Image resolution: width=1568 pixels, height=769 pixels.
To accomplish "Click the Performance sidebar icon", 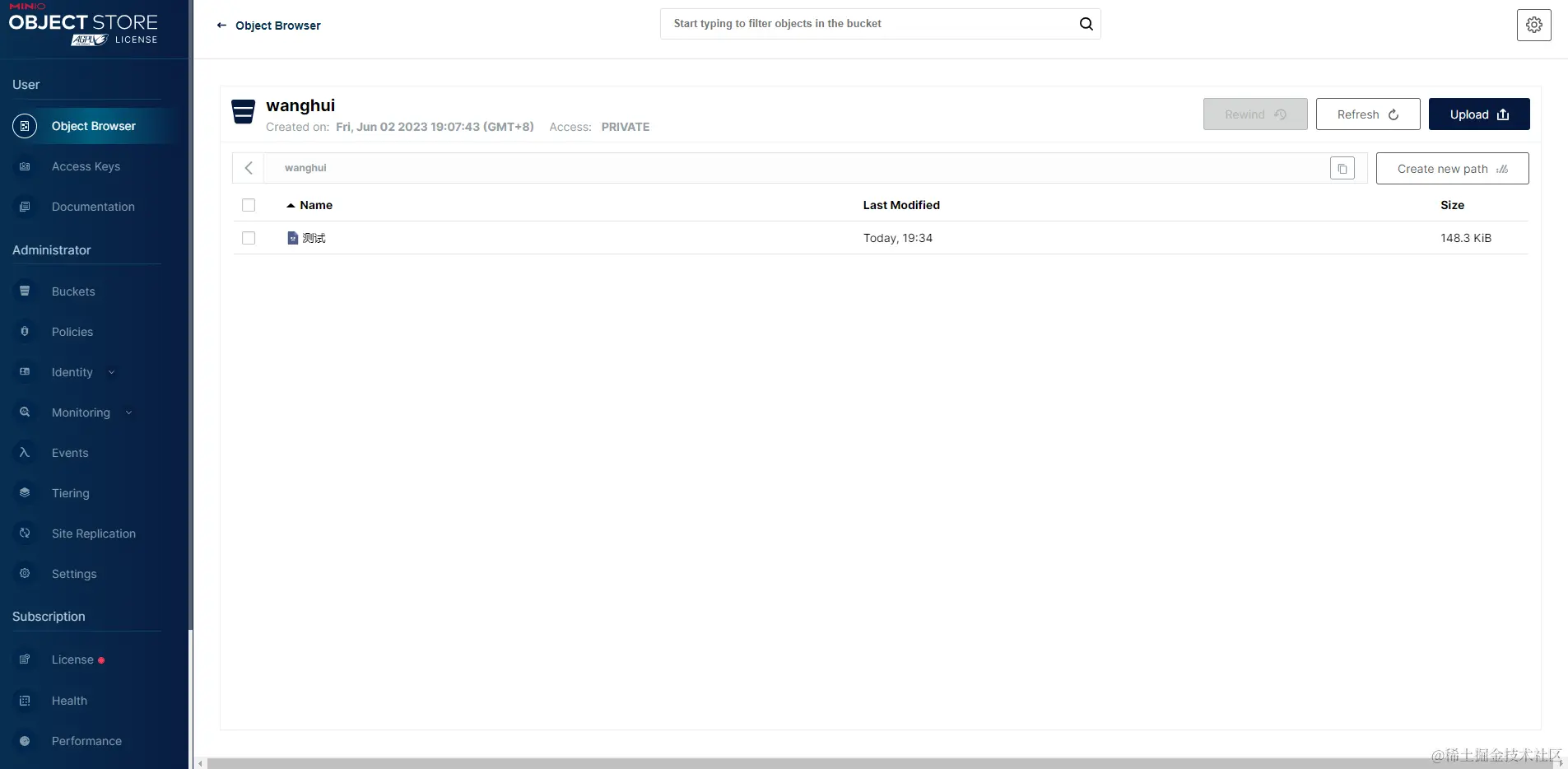I will coord(25,741).
